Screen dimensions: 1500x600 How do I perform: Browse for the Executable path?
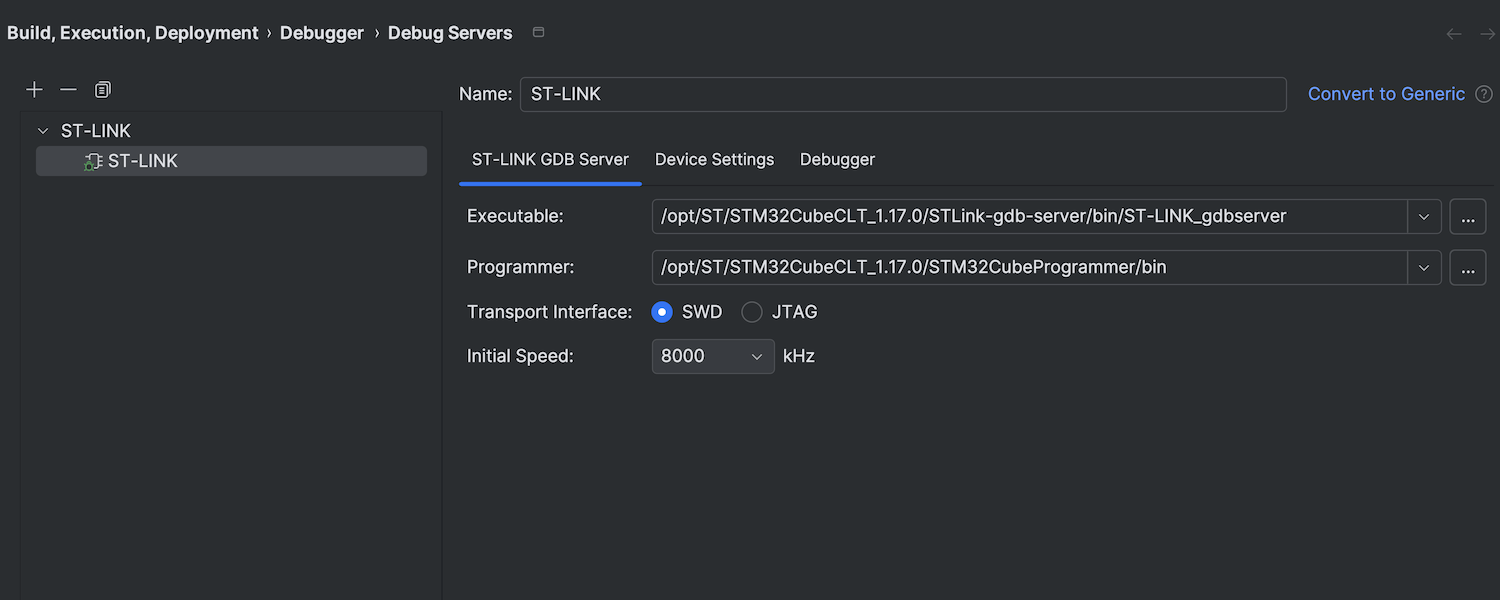pyautogui.click(x=1467, y=216)
